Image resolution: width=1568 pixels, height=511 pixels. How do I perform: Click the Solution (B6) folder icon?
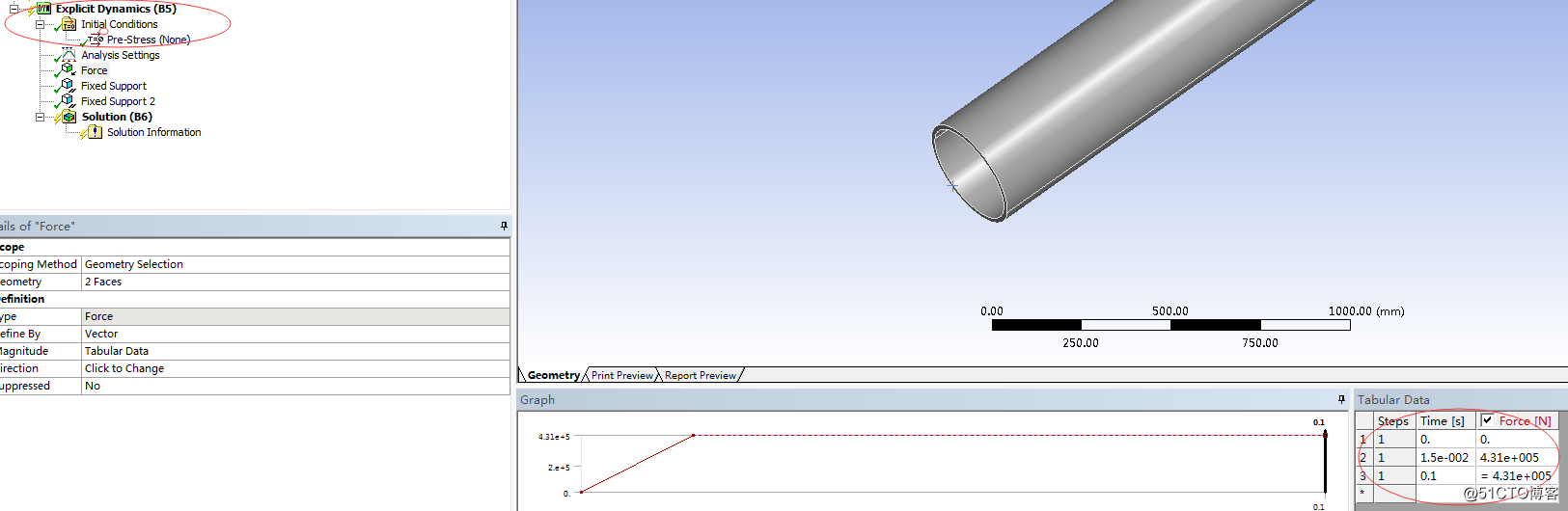point(69,117)
